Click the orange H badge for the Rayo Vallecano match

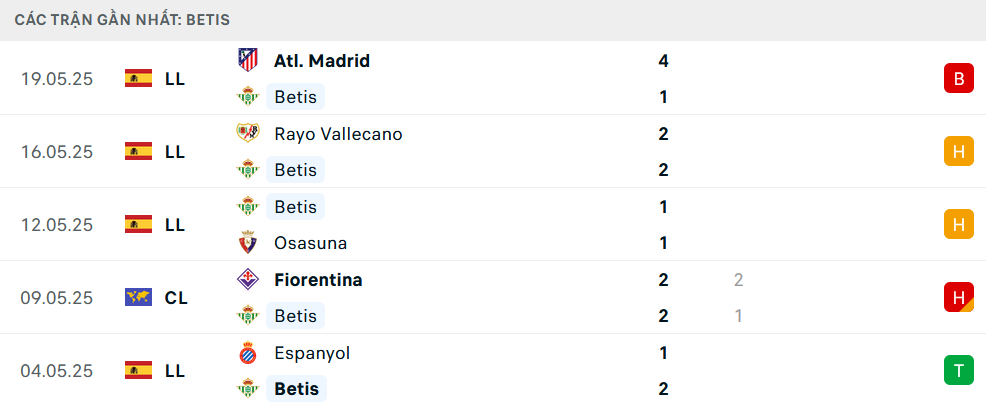958,151
